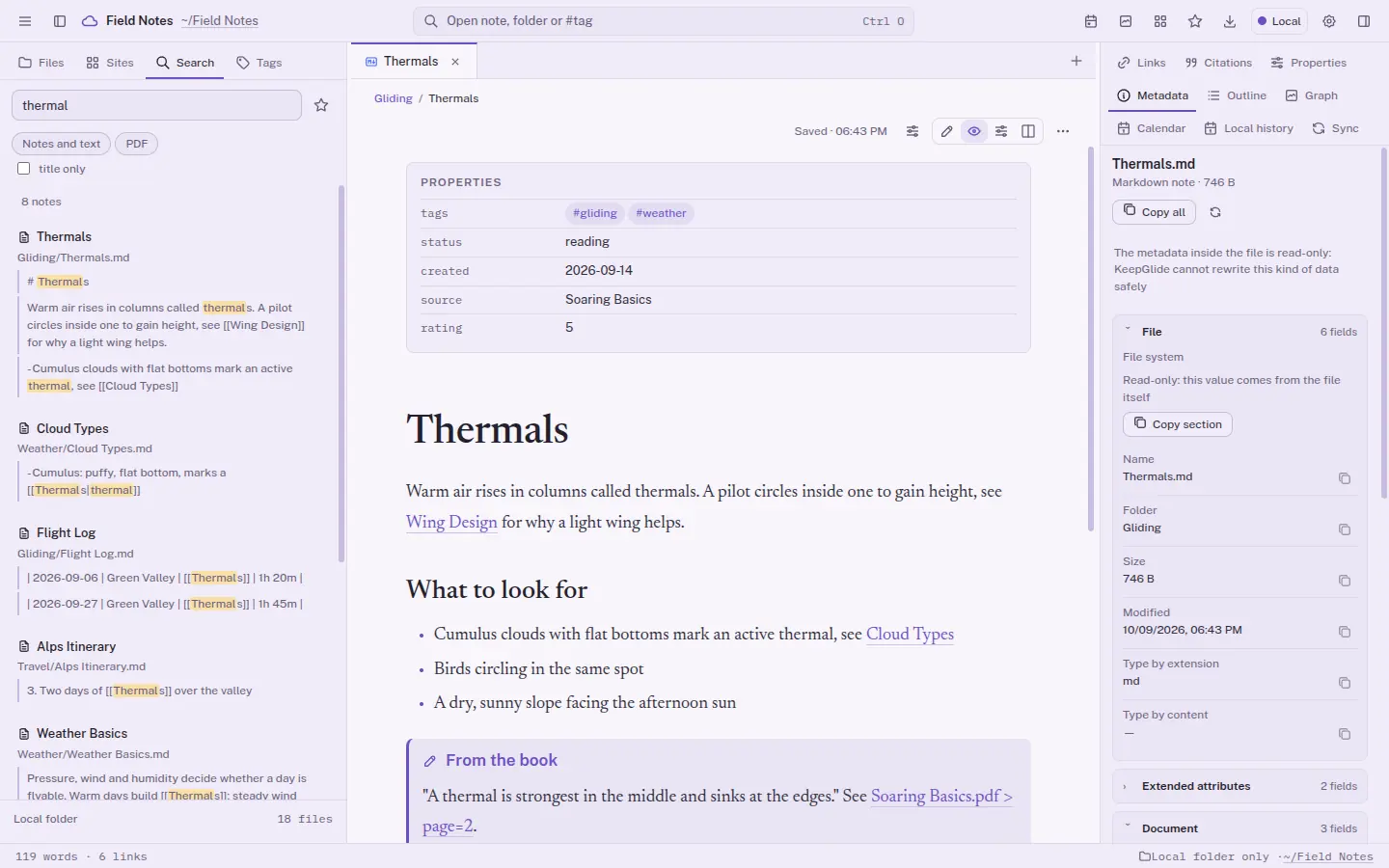Open the Local history tab
Image resolution: width=1389 pixels, height=868 pixels.
click(x=1248, y=128)
